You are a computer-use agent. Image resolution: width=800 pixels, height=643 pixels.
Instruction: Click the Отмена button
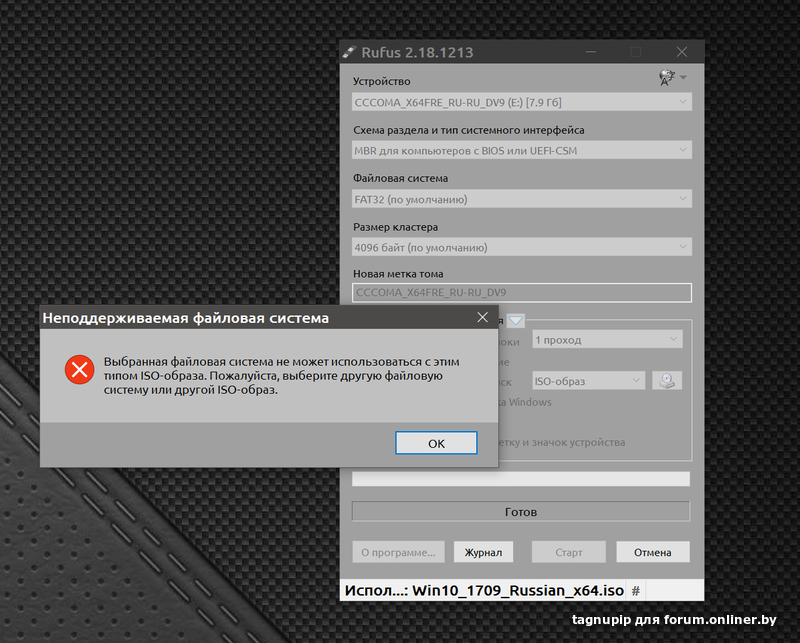click(x=653, y=552)
